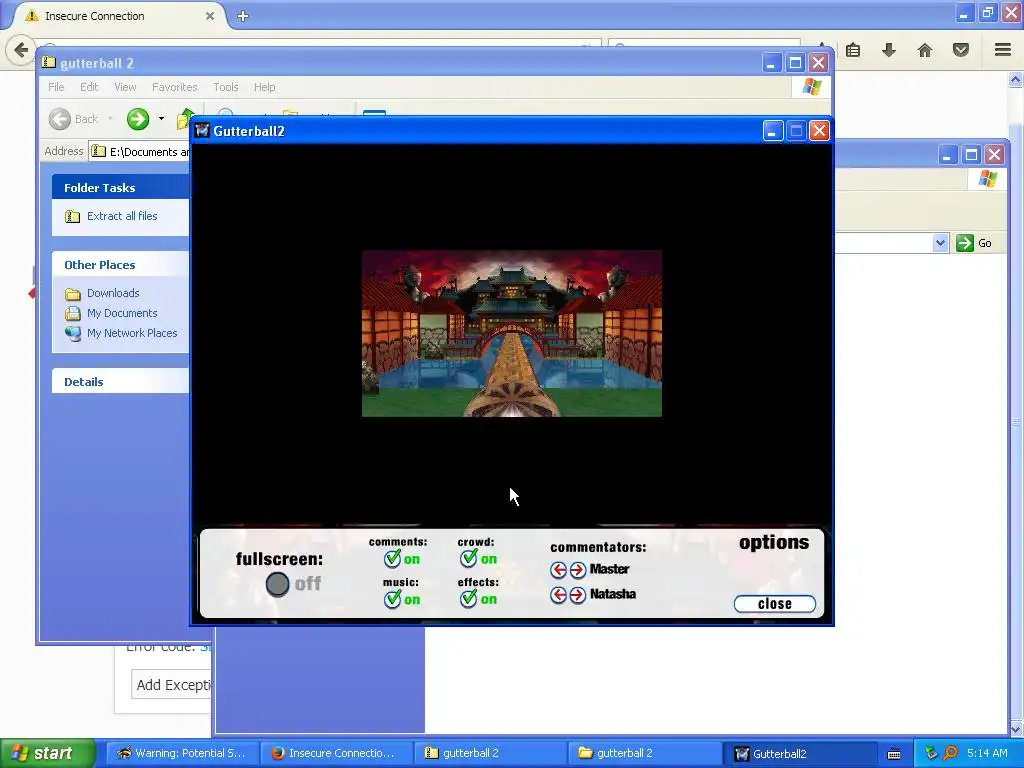1024x768 pixels.
Task: Click Go button in background Explorer window
Action: 974,243
